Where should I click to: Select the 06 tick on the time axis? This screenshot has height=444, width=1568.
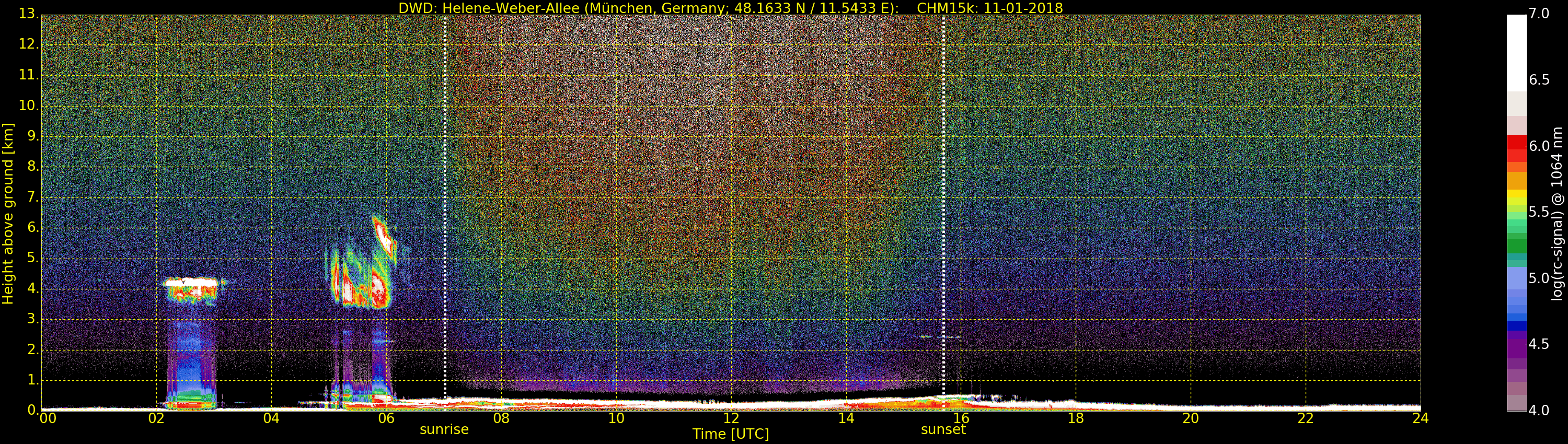(386, 418)
